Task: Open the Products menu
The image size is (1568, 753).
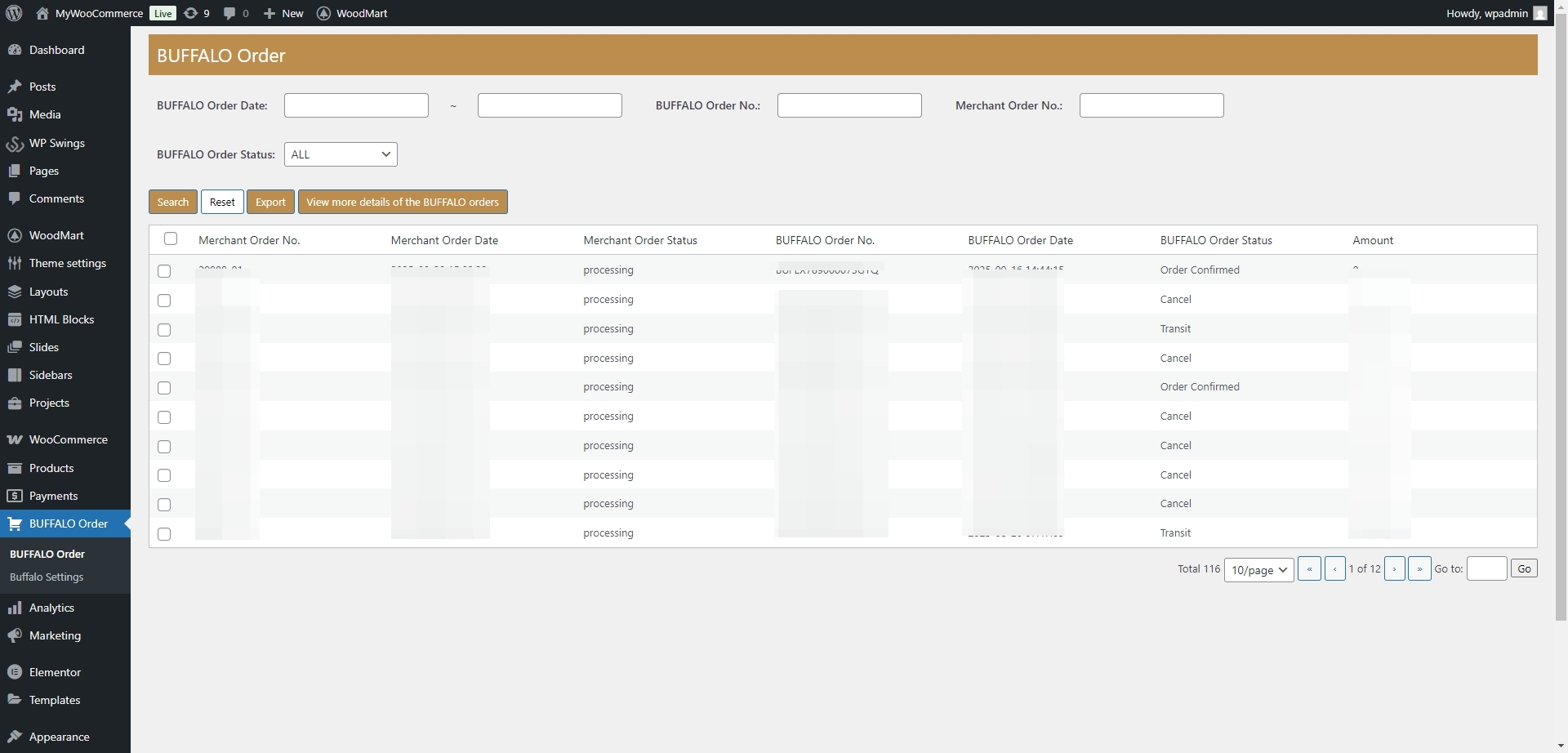Action: tap(65, 468)
